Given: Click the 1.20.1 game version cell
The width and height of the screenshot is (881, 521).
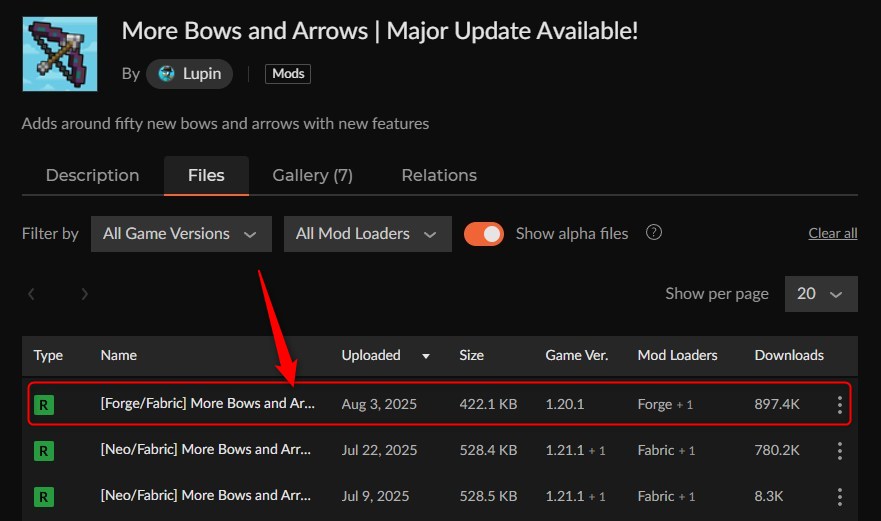Looking at the screenshot, I should coord(565,404).
